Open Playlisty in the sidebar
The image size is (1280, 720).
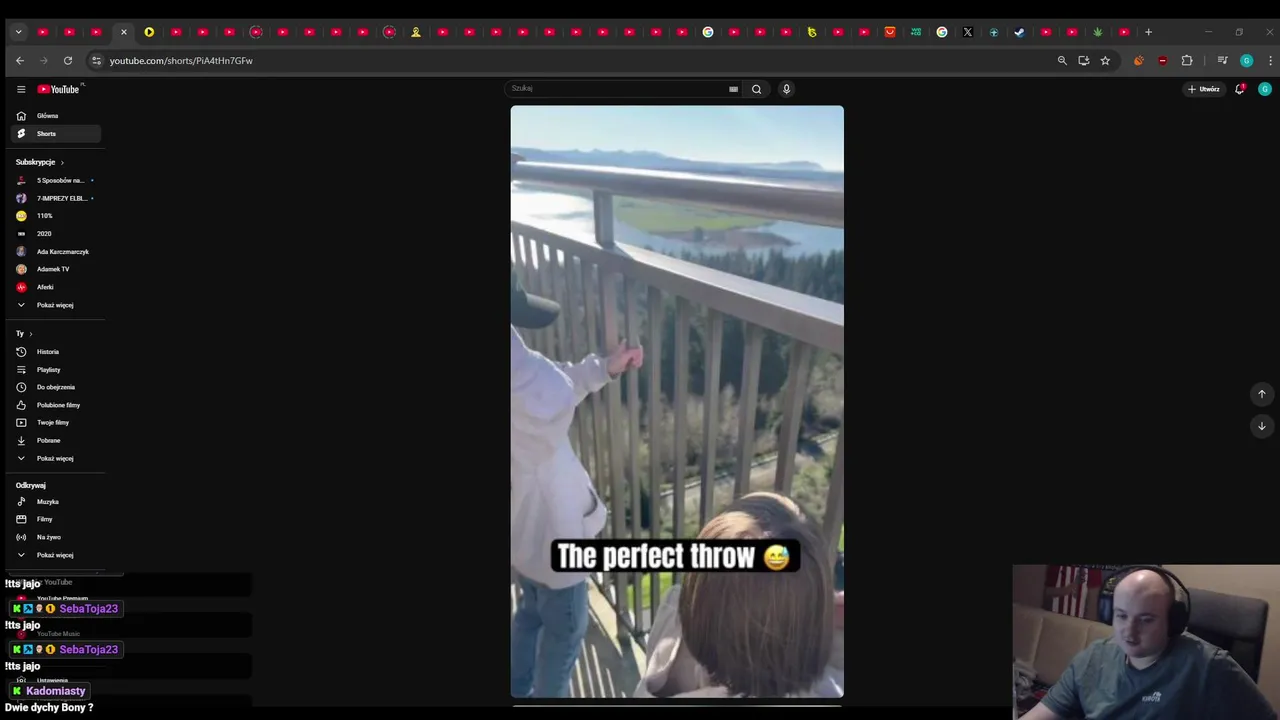56,370
